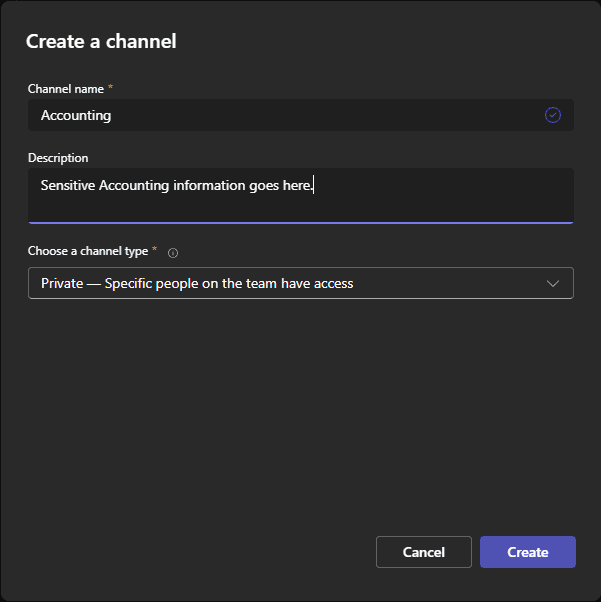
Task: Click the channel type info icon
Action: tap(173, 253)
